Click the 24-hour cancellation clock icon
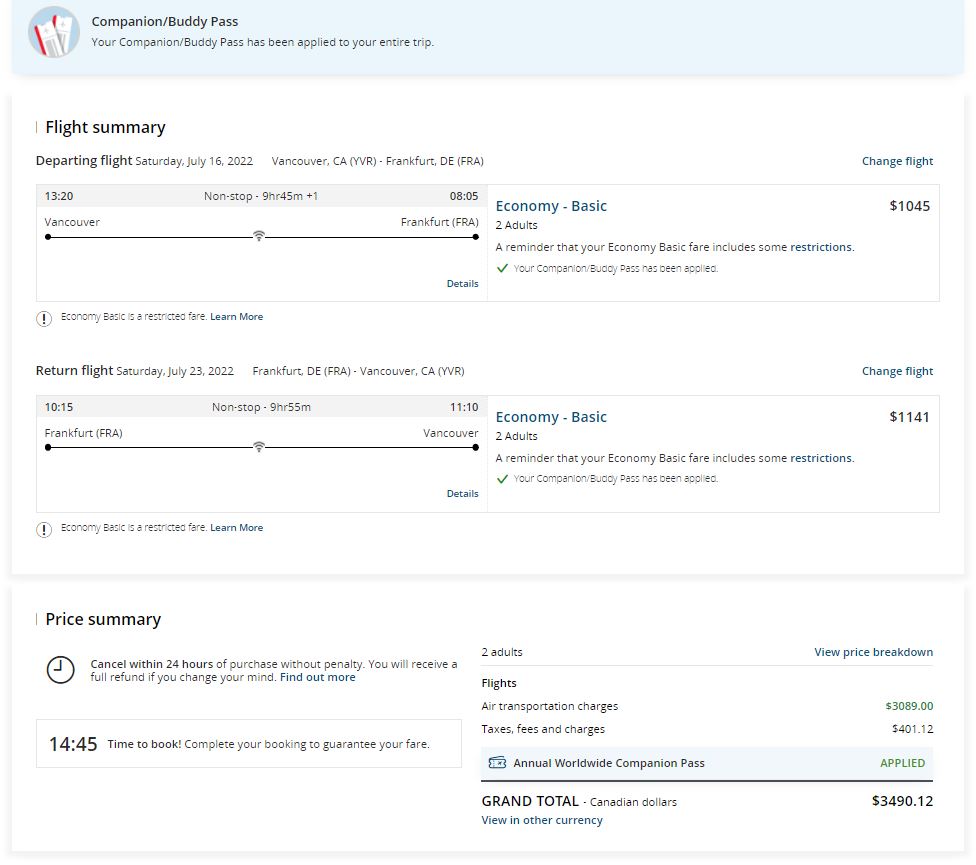The width and height of the screenshot is (976, 865). click(x=61, y=670)
